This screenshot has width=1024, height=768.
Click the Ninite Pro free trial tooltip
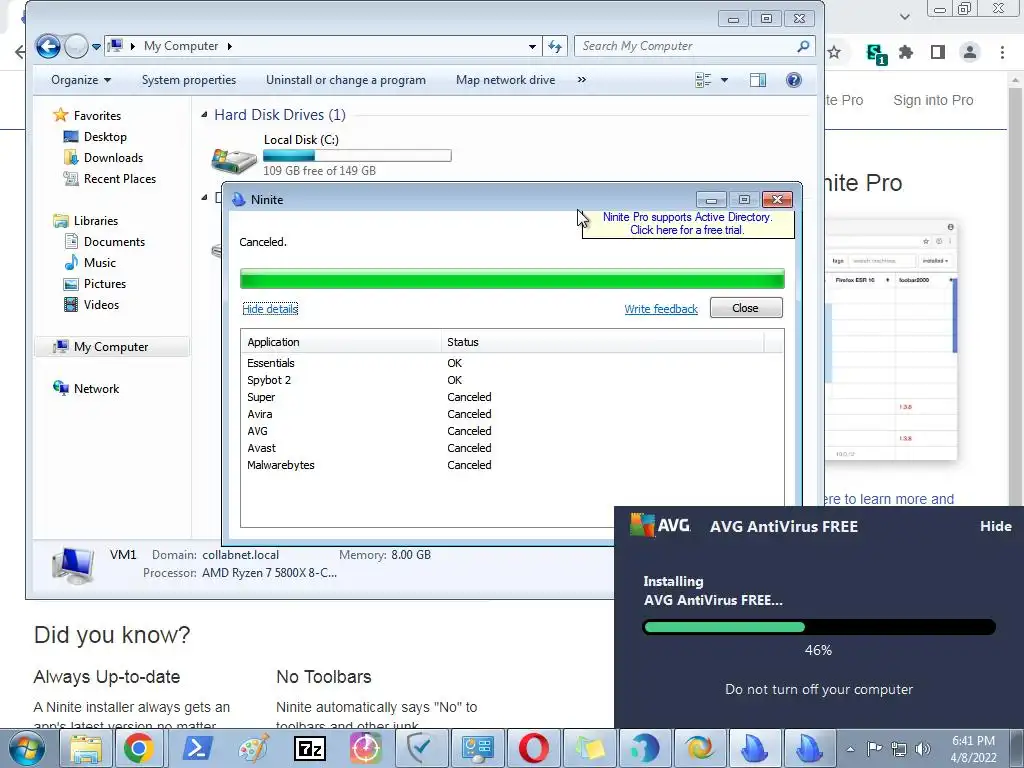pyautogui.click(x=688, y=223)
